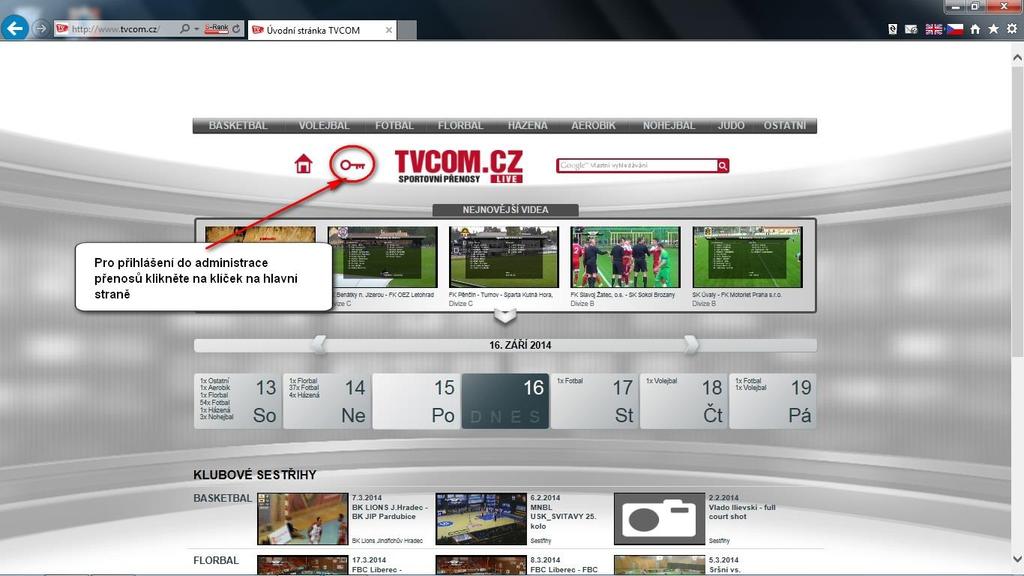Switch language with the UK flag icon
The height and width of the screenshot is (576, 1024).
tap(934, 29)
